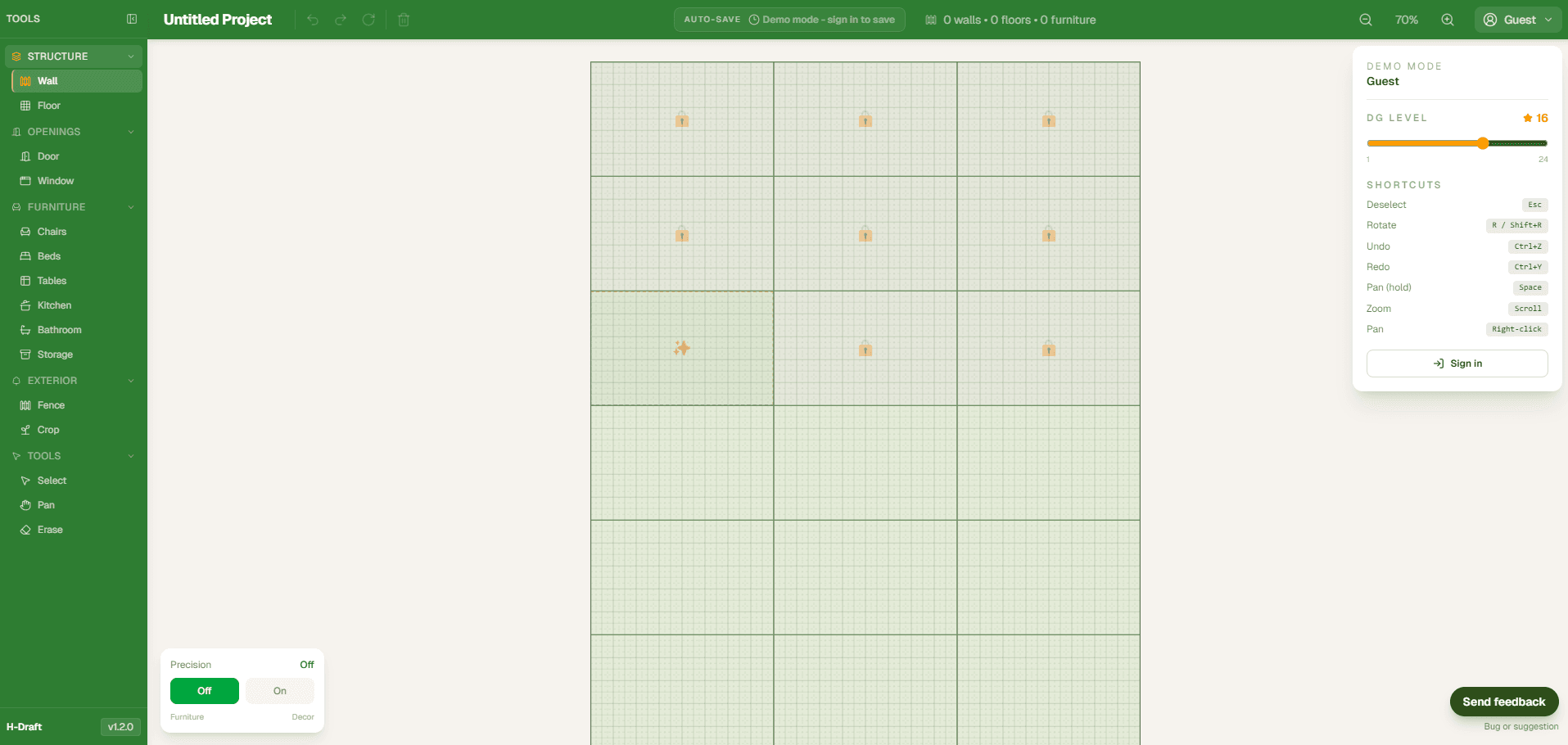The image size is (1568, 745).
Task: Click the Undo arrow in the toolbar
Action: point(312,20)
